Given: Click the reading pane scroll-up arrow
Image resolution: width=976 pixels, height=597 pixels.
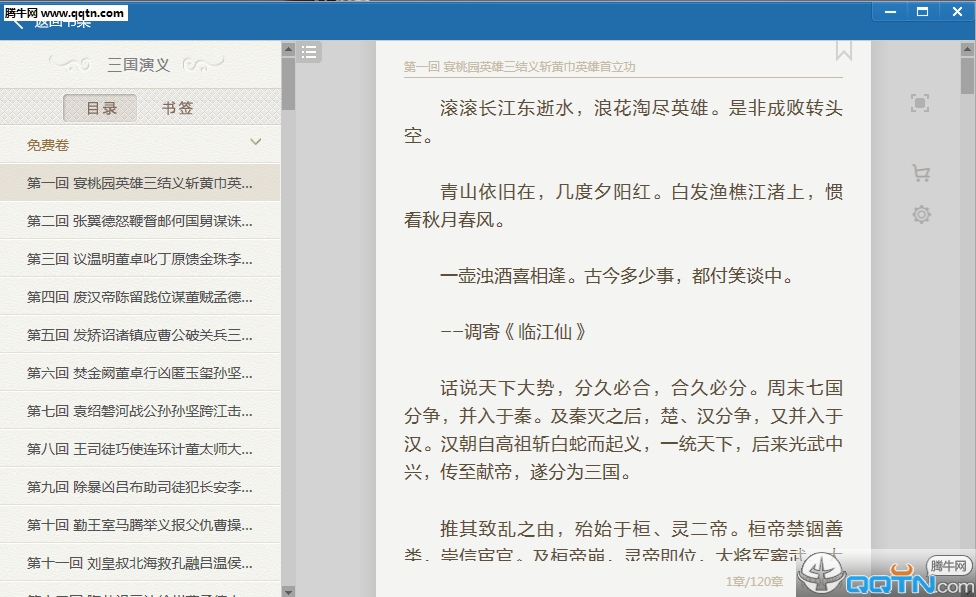Looking at the screenshot, I should click(967, 49).
